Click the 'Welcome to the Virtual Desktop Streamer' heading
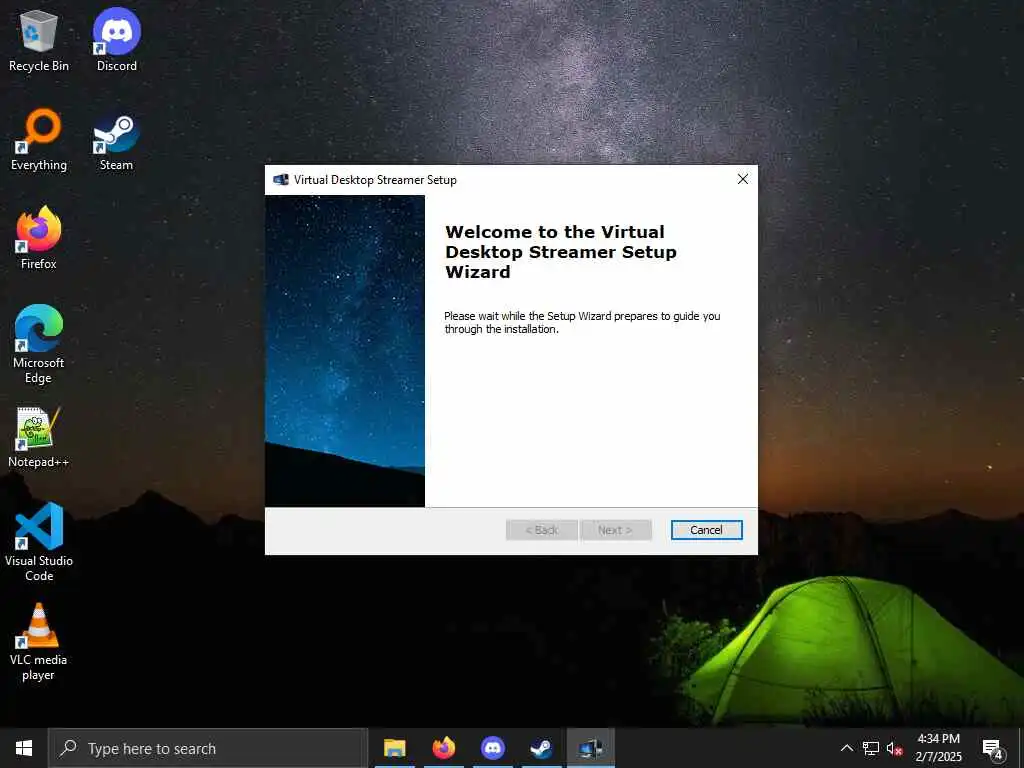The image size is (1024, 768). pyautogui.click(x=560, y=252)
